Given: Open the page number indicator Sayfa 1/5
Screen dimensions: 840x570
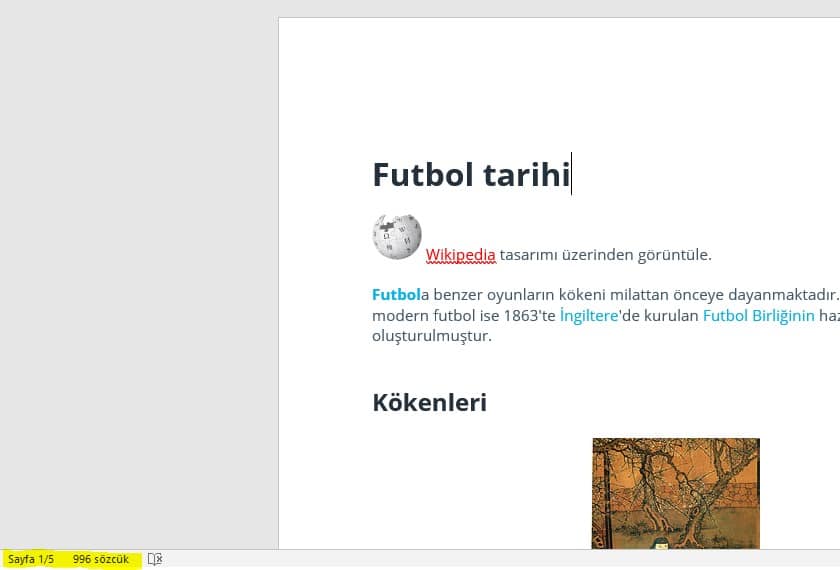Looking at the screenshot, I should pos(31,559).
